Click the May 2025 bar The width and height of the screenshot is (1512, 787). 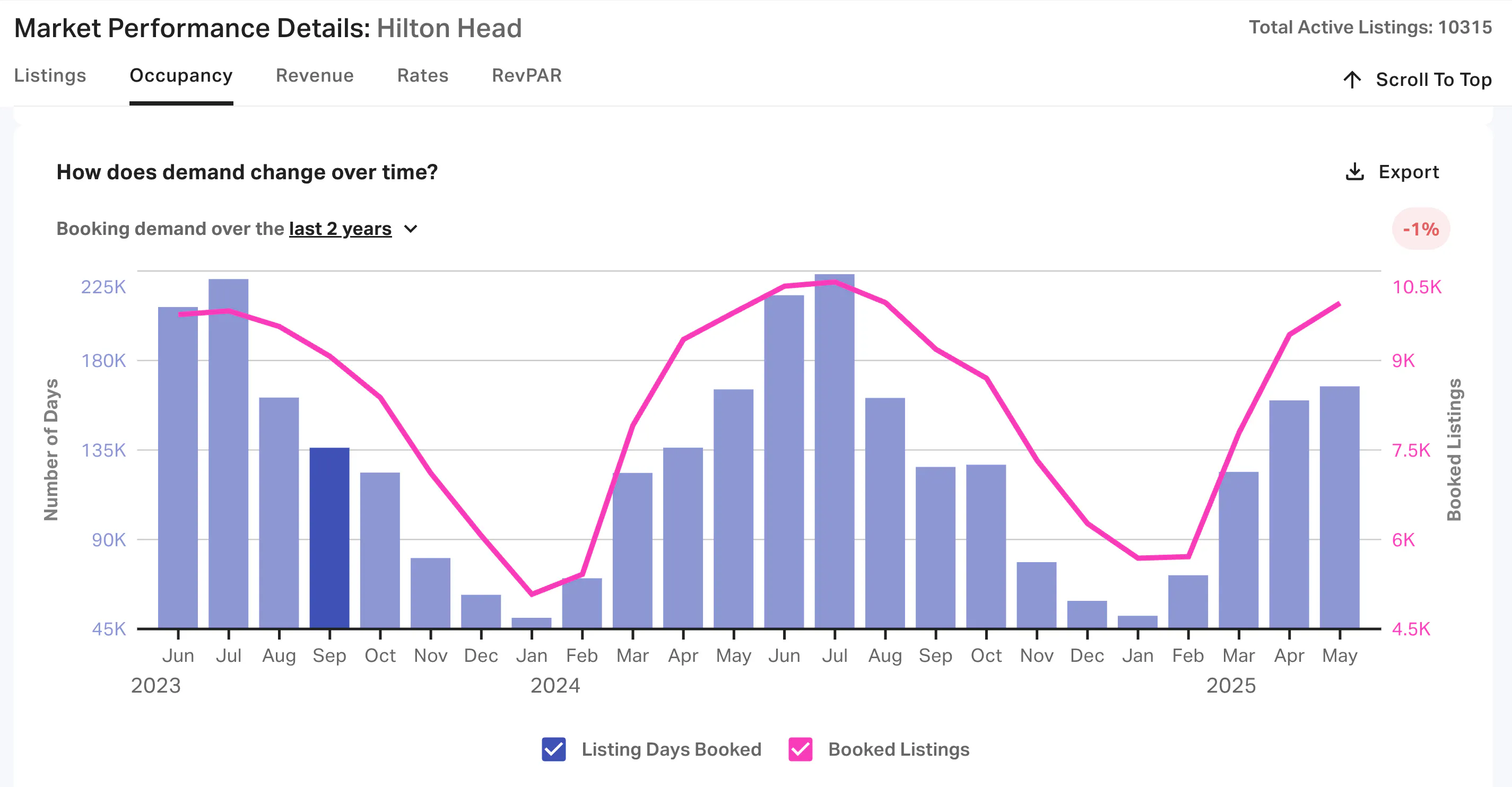tap(1339, 507)
